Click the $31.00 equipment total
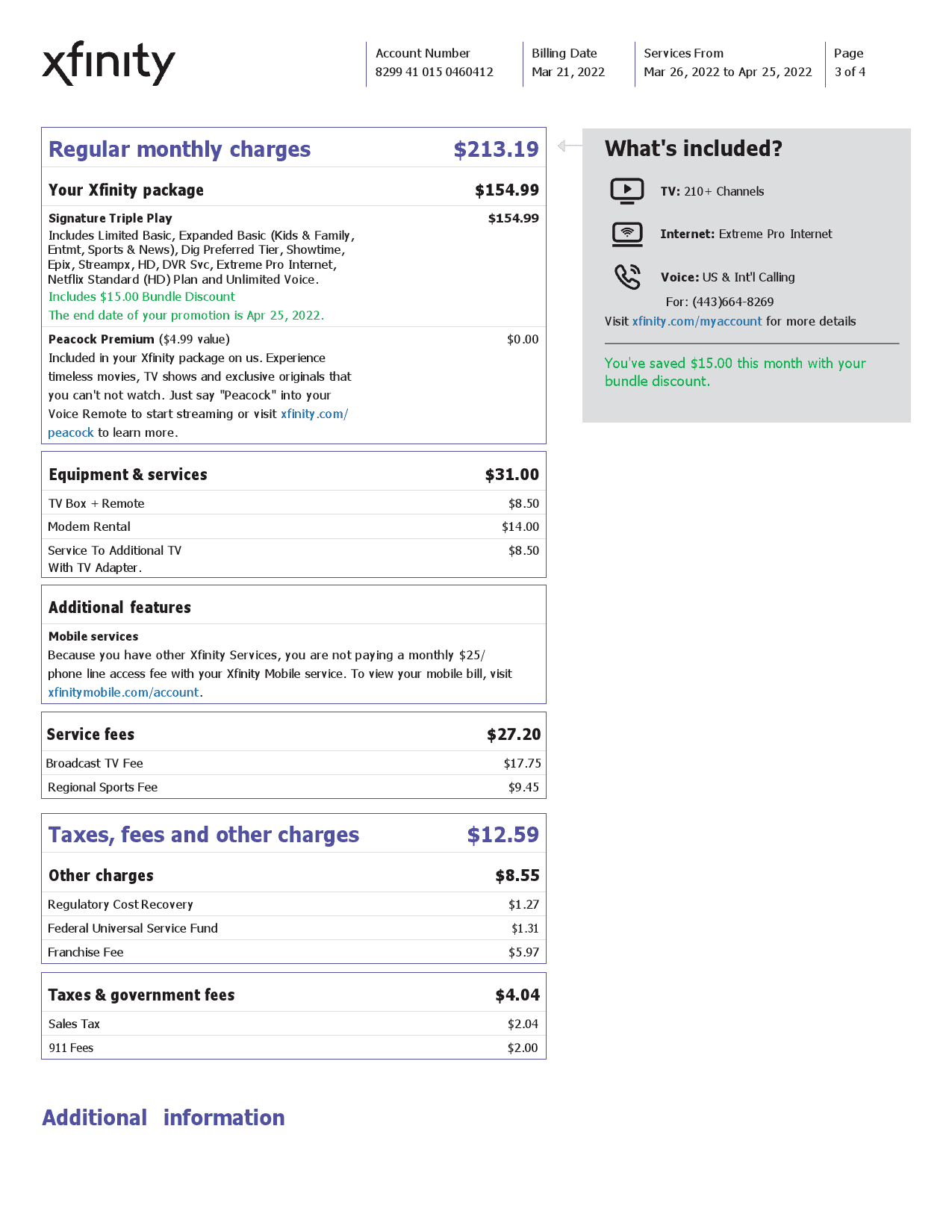Screen dimensions: 952x1232 [511, 474]
